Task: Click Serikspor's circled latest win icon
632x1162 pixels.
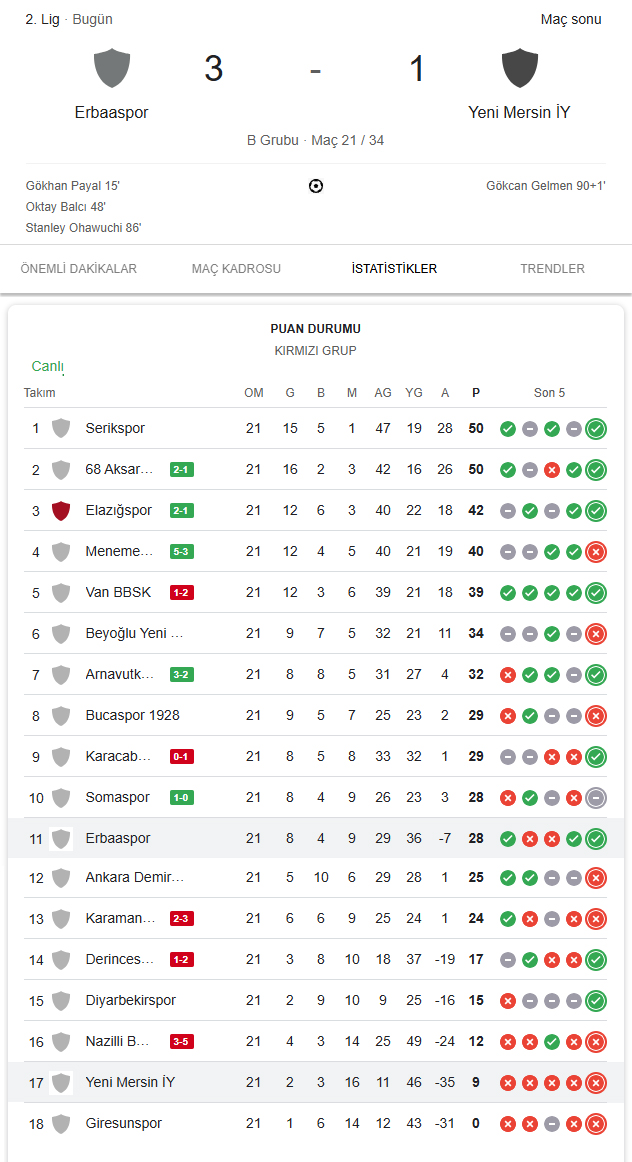Action: tap(596, 428)
